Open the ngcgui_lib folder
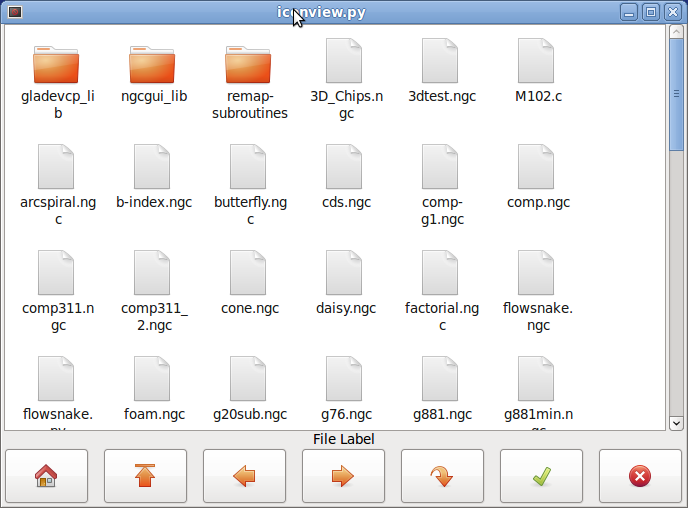The width and height of the screenshot is (688, 508). pos(152,65)
